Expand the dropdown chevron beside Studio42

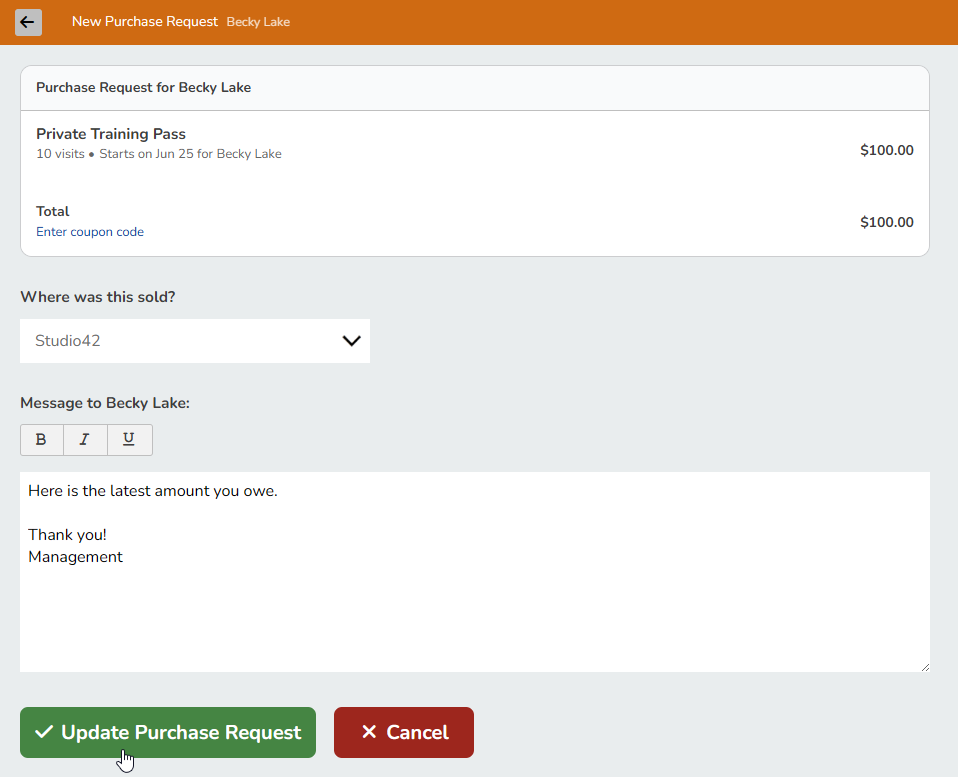pos(351,341)
